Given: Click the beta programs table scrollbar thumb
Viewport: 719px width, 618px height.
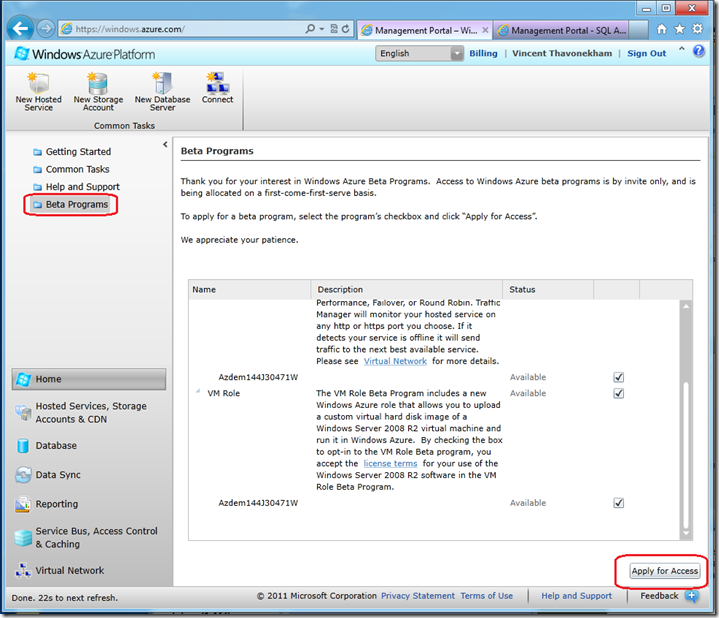Looking at the screenshot, I should pyautogui.click(x=686, y=455).
